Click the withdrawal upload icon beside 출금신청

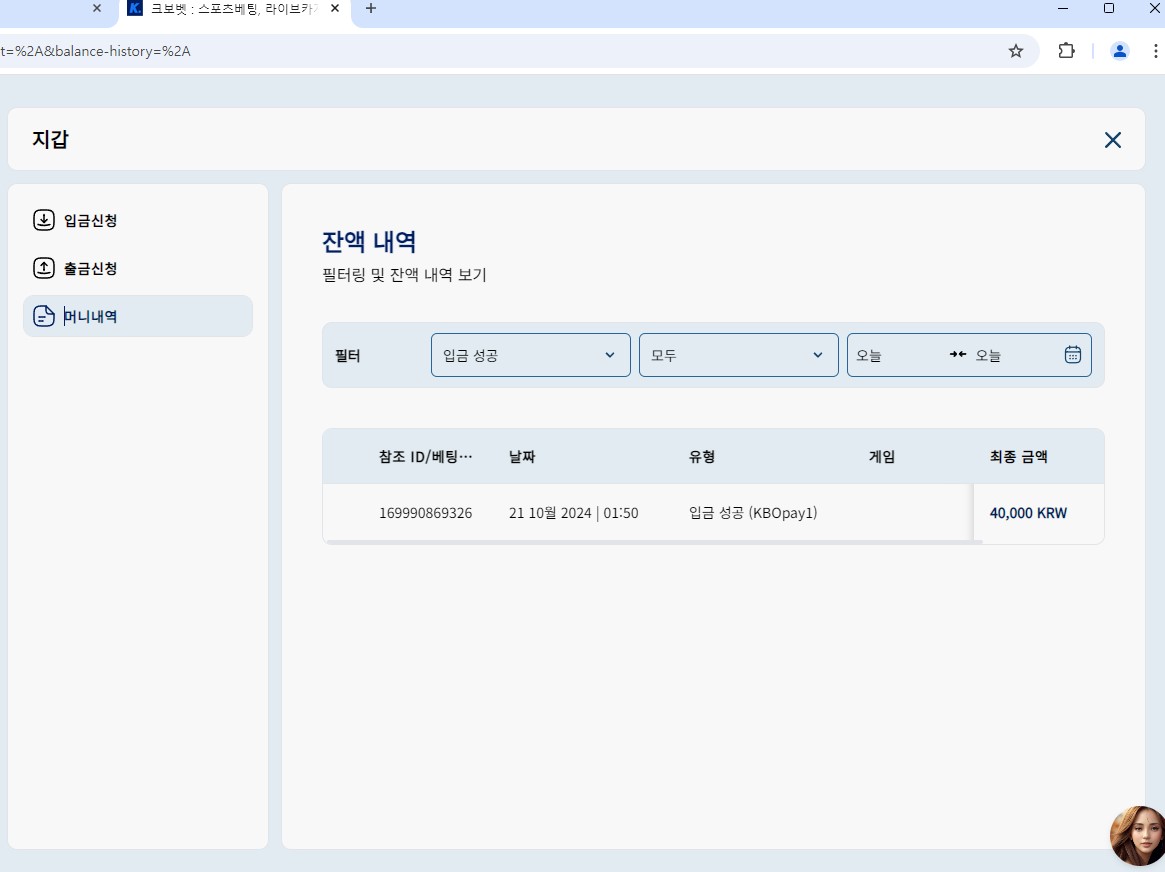[44, 268]
